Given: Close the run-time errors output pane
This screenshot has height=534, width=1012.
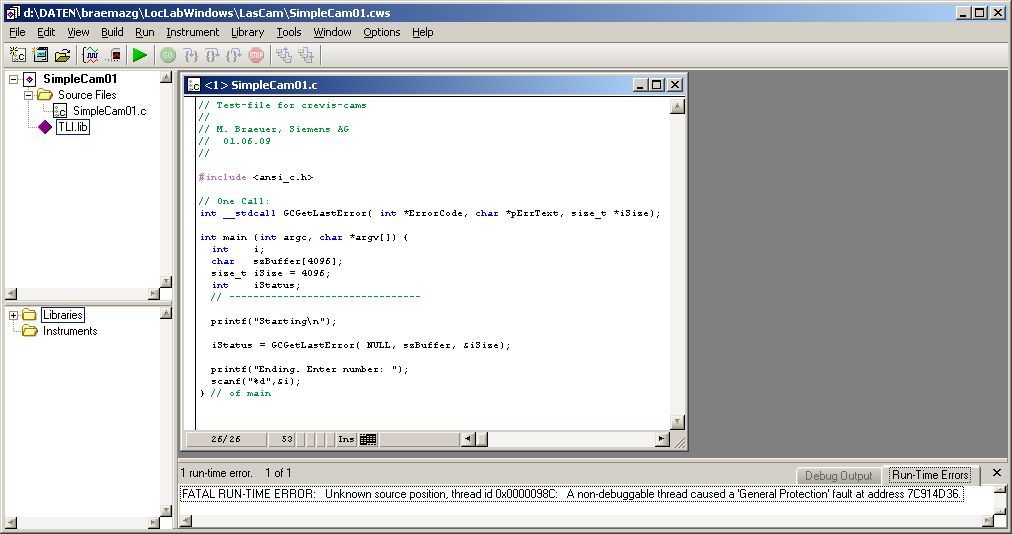Looking at the screenshot, I should [997, 473].
